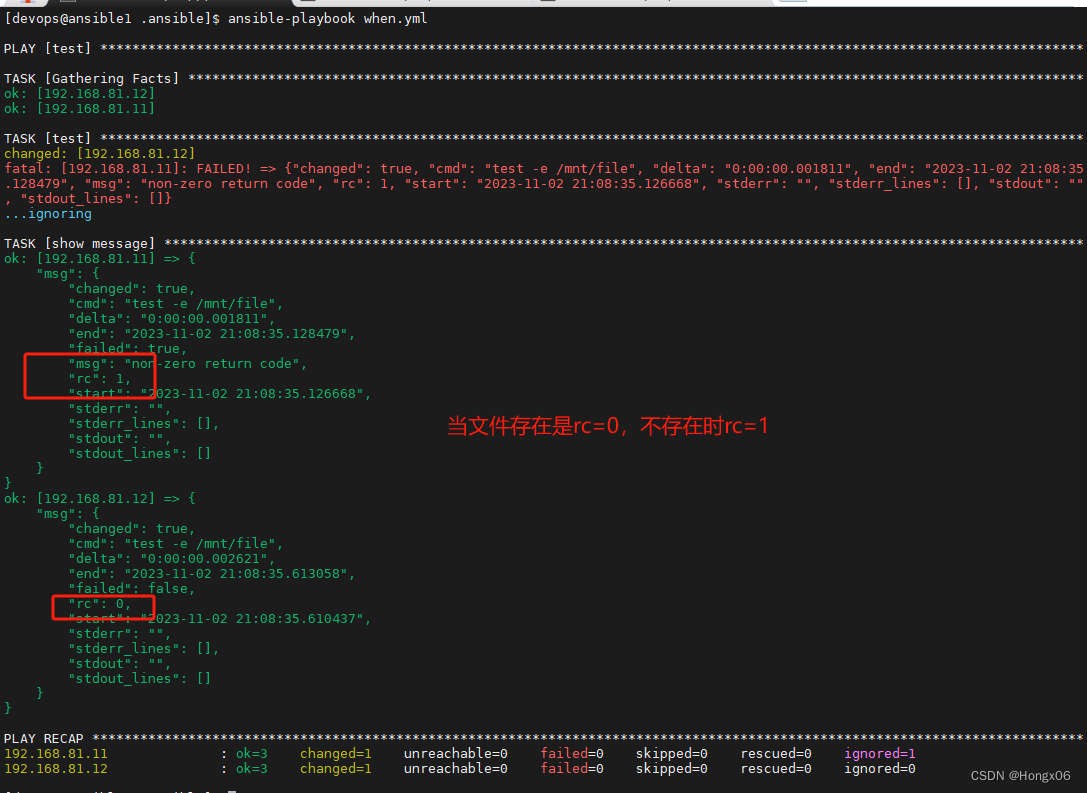Image resolution: width=1087 pixels, height=793 pixels.
Task: Select the red annotation about rc values
Action: coord(609,426)
